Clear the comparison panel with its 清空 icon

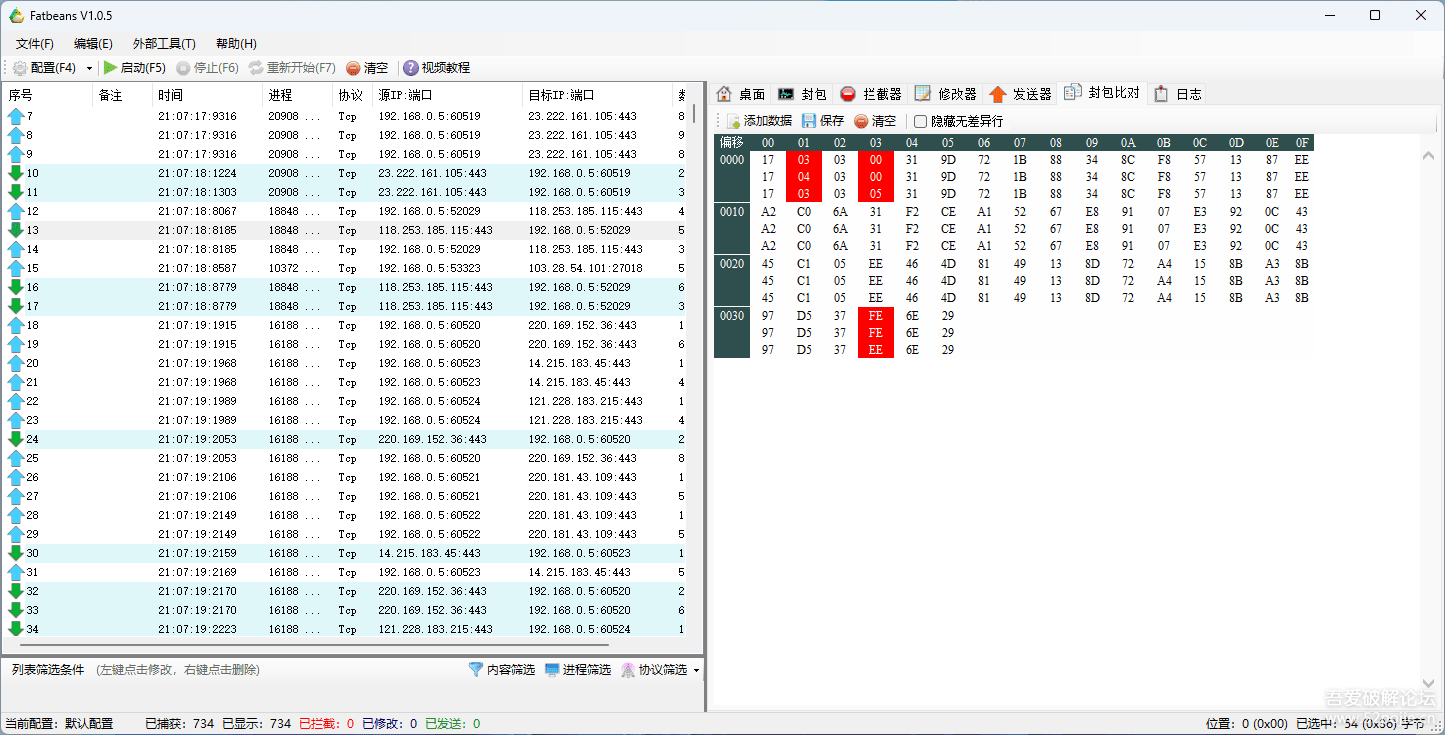tap(878, 120)
